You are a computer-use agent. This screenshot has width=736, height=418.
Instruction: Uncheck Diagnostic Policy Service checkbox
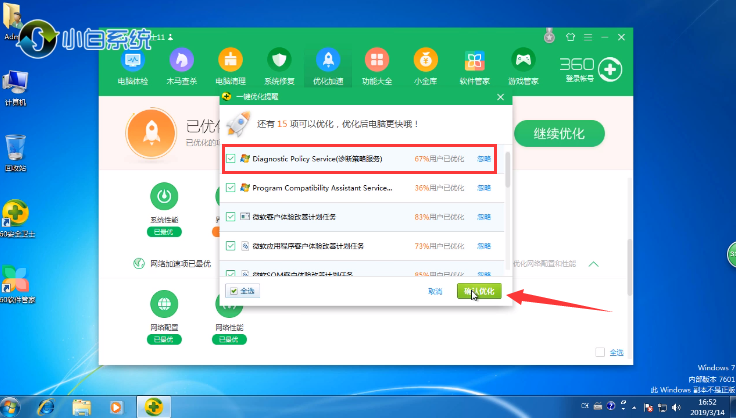[x=230, y=159]
